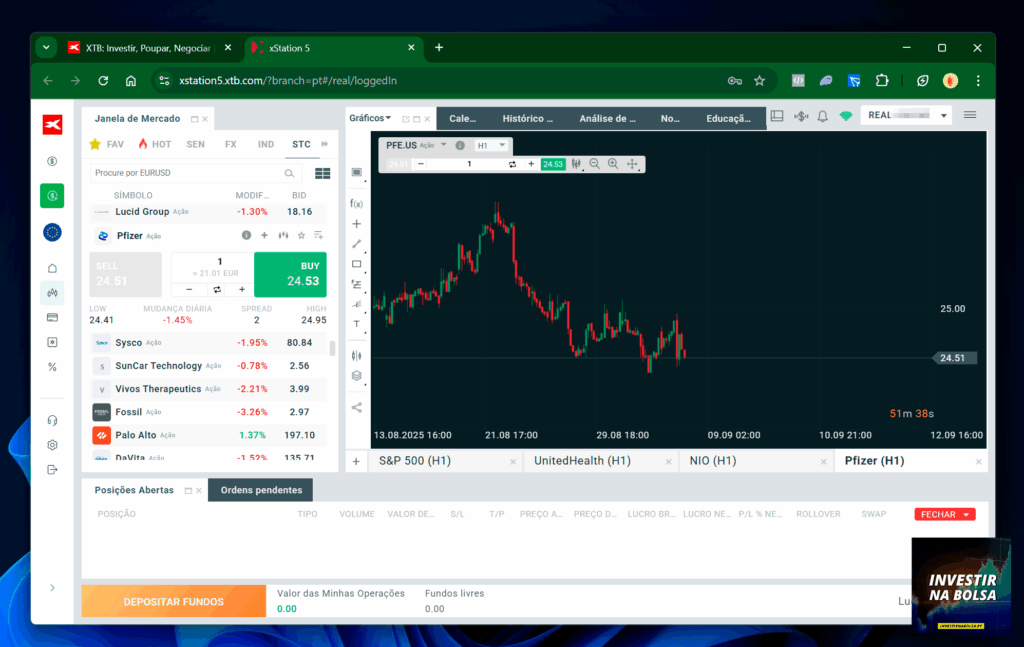This screenshot has width=1024, height=647.
Task: Switch to the FX market tab
Action: [x=231, y=144]
